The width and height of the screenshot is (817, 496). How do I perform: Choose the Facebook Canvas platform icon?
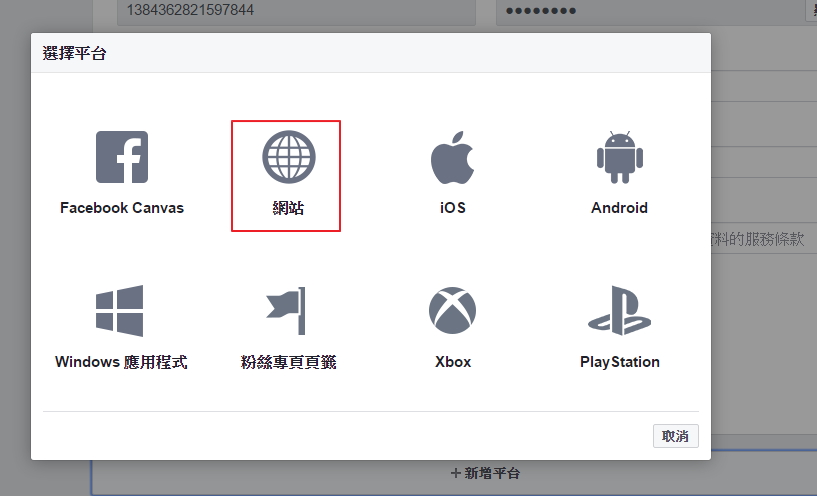click(122, 157)
